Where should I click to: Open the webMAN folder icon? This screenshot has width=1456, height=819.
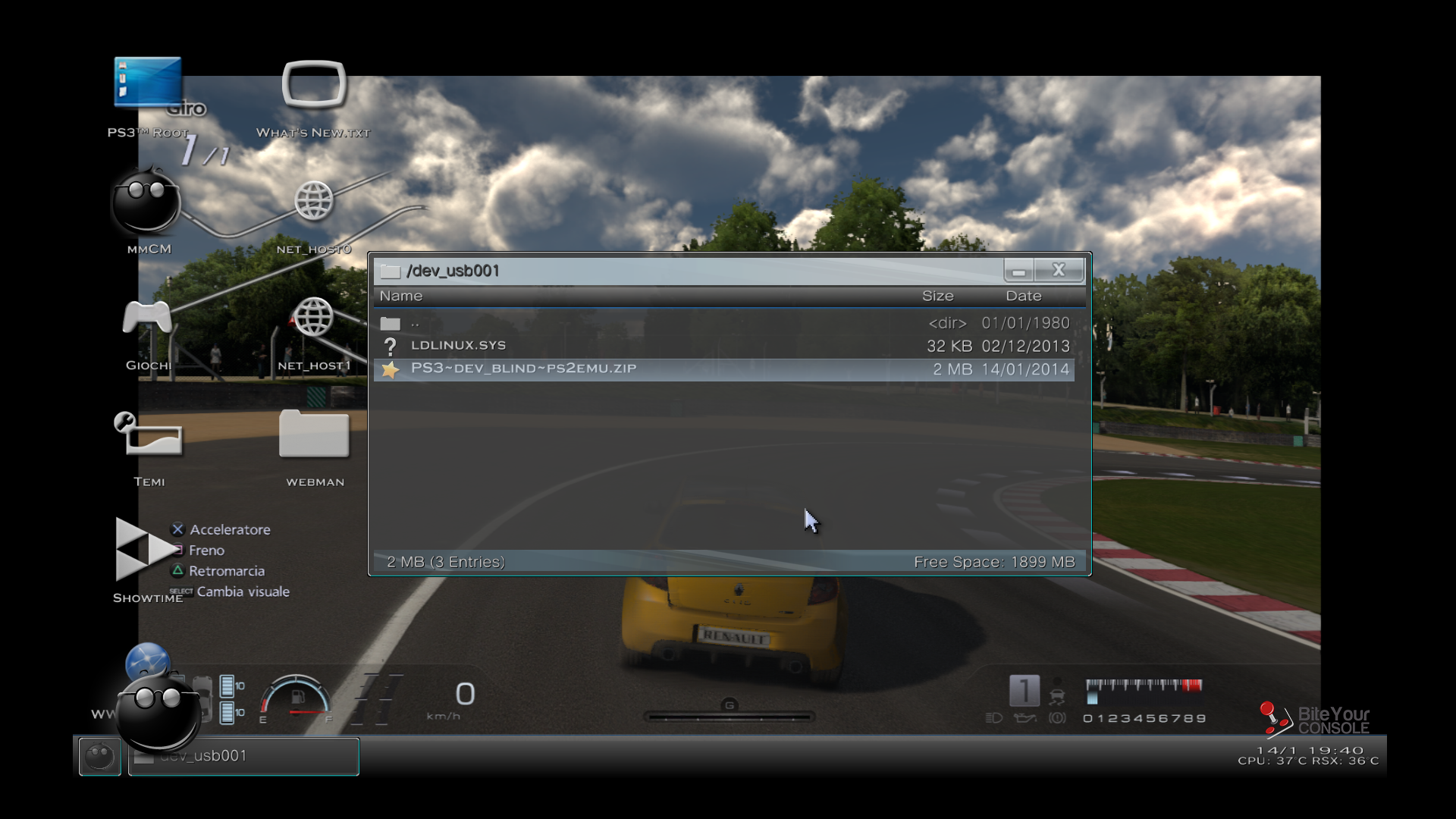(x=314, y=434)
